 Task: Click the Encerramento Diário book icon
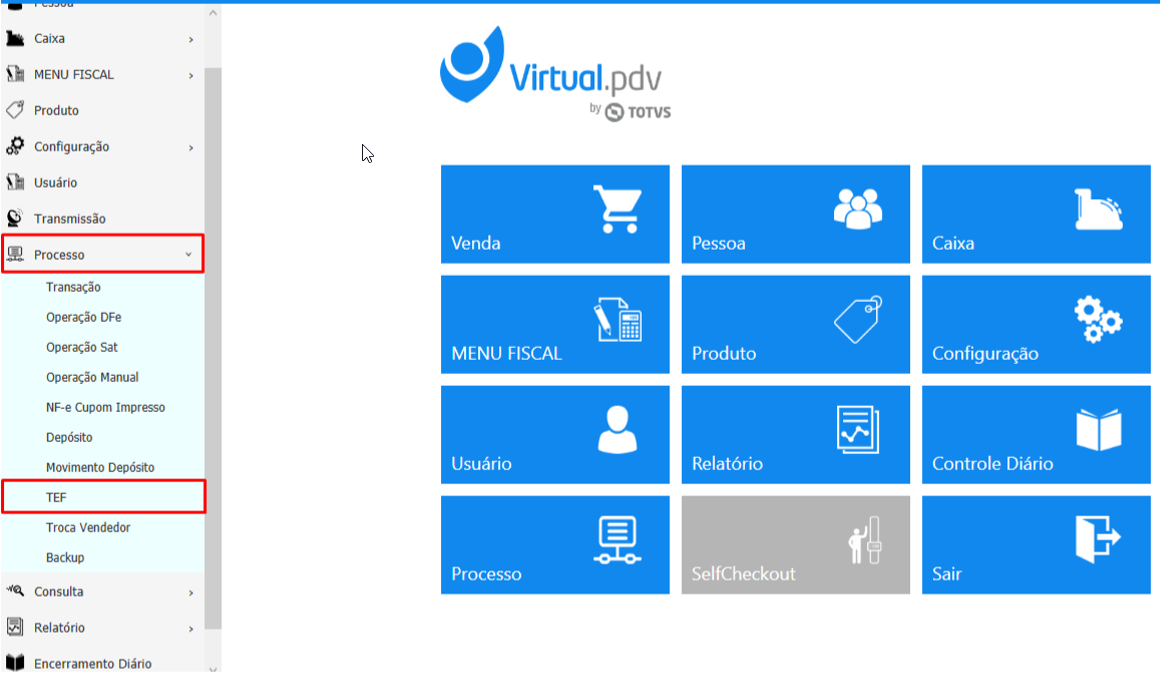point(15,663)
